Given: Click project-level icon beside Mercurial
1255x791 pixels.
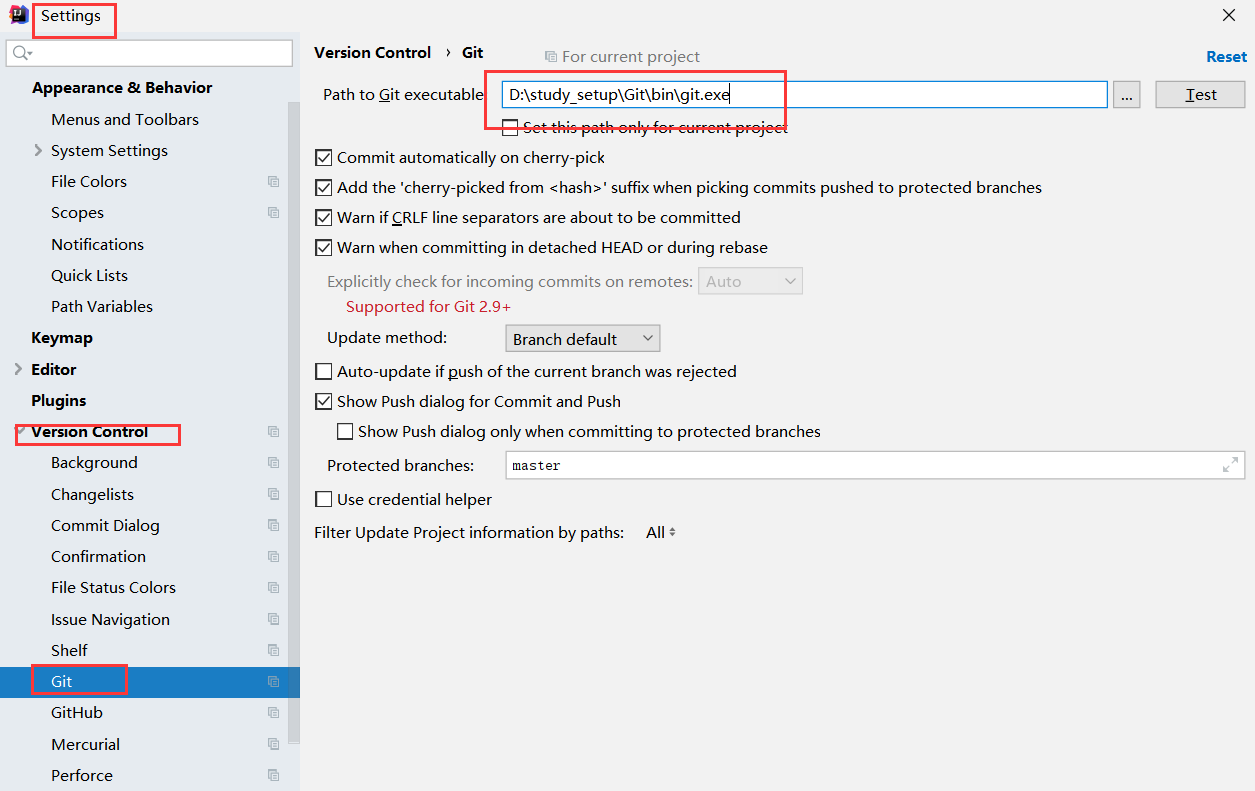Looking at the screenshot, I should click(273, 745).
